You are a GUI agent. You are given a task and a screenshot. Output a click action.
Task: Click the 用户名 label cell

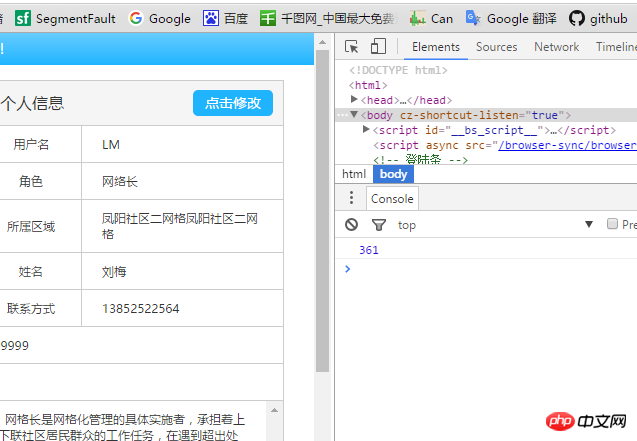31,145
